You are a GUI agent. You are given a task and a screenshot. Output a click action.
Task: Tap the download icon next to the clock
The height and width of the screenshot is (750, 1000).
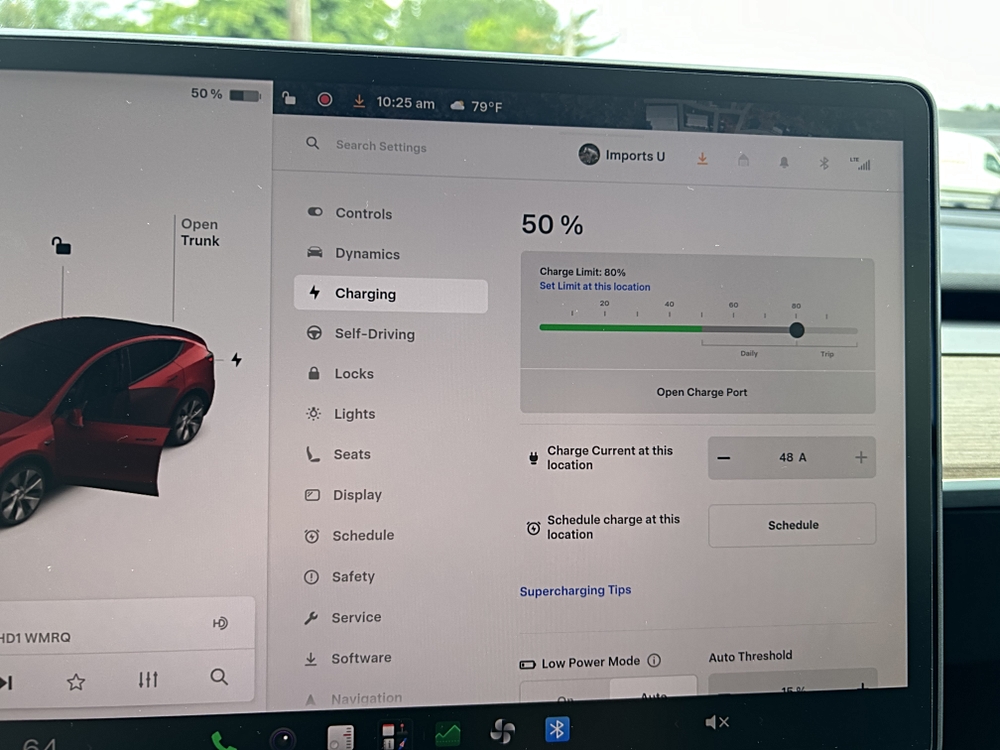point(359,101)
